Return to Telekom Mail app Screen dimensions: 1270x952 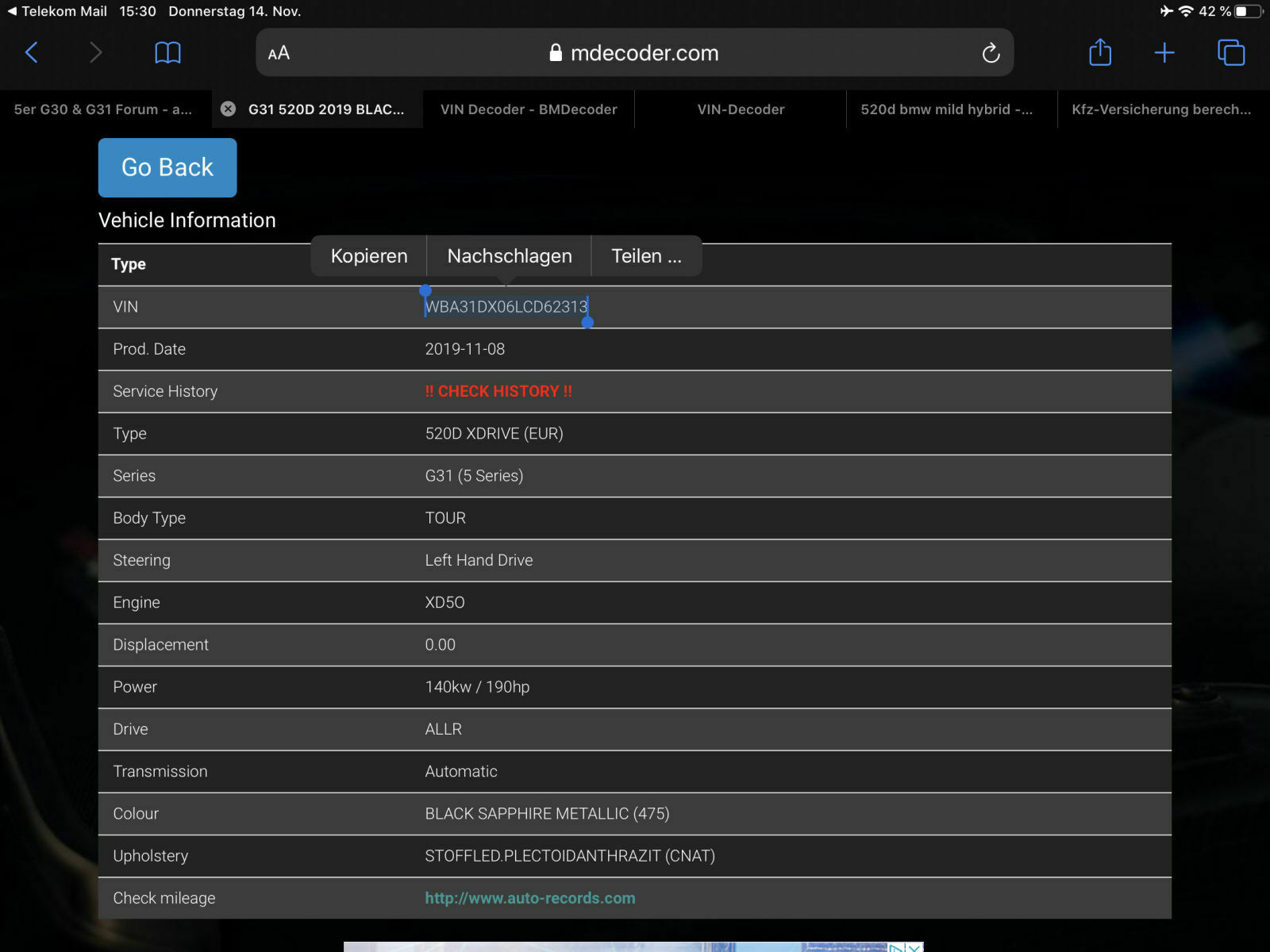[57, 11]
